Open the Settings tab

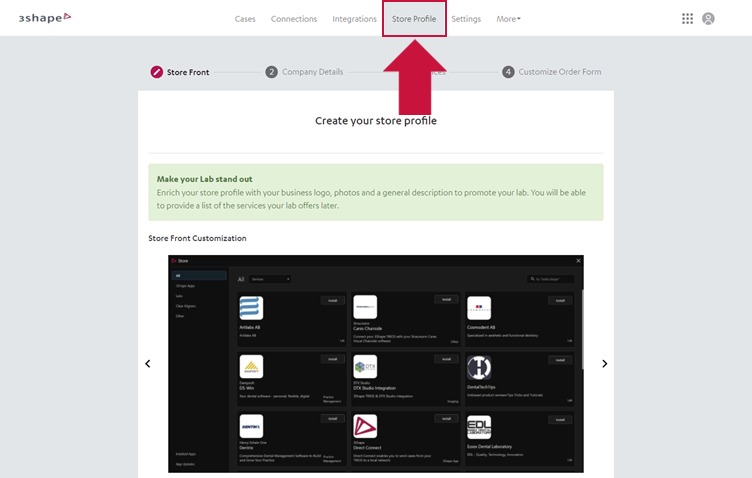[466, 19]
